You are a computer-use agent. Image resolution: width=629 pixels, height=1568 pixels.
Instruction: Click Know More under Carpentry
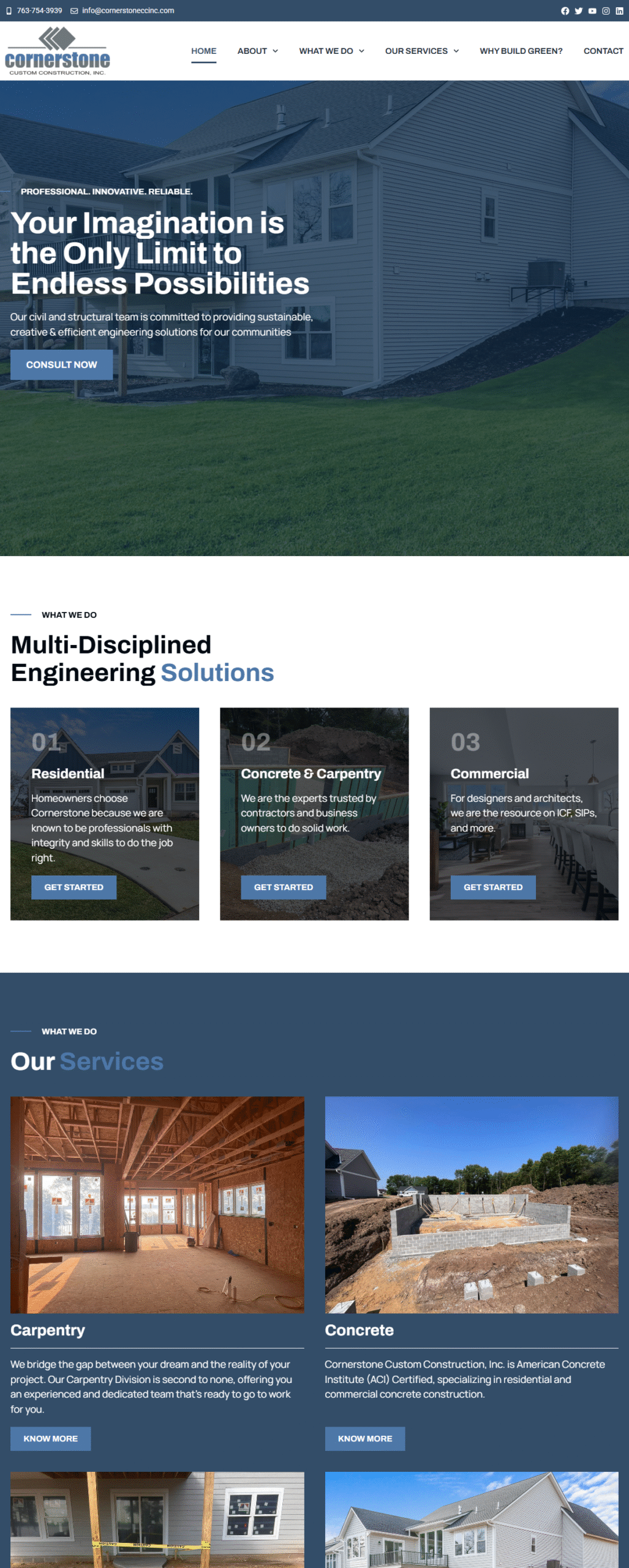pyautogui.click(x=50, y=1439)
